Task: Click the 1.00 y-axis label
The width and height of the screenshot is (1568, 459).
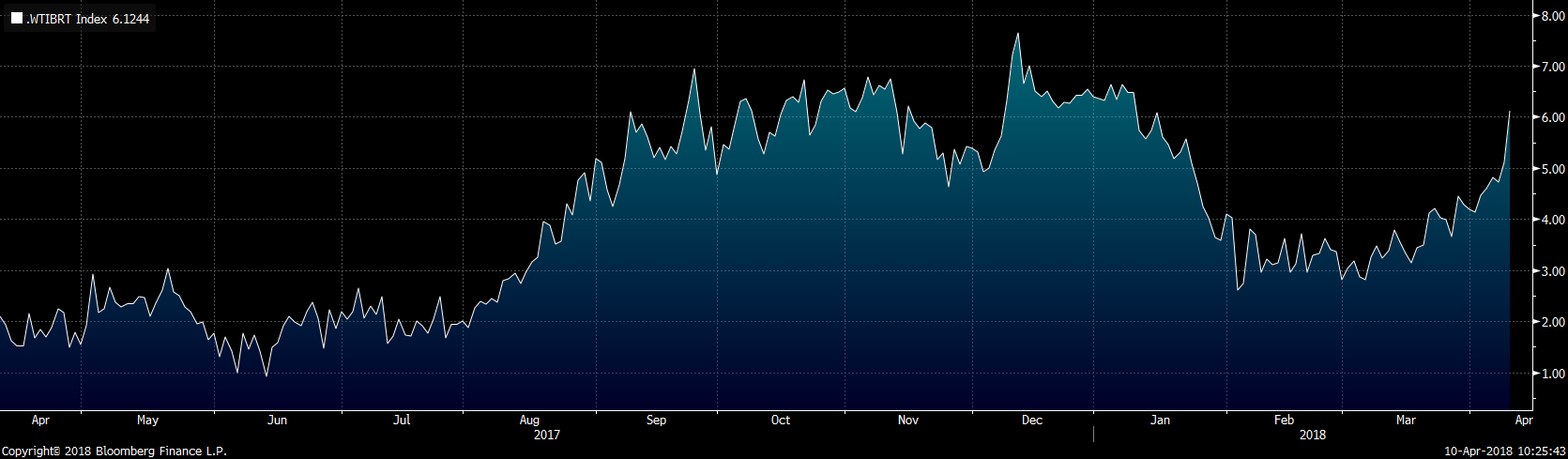Action: point(1552,374)
